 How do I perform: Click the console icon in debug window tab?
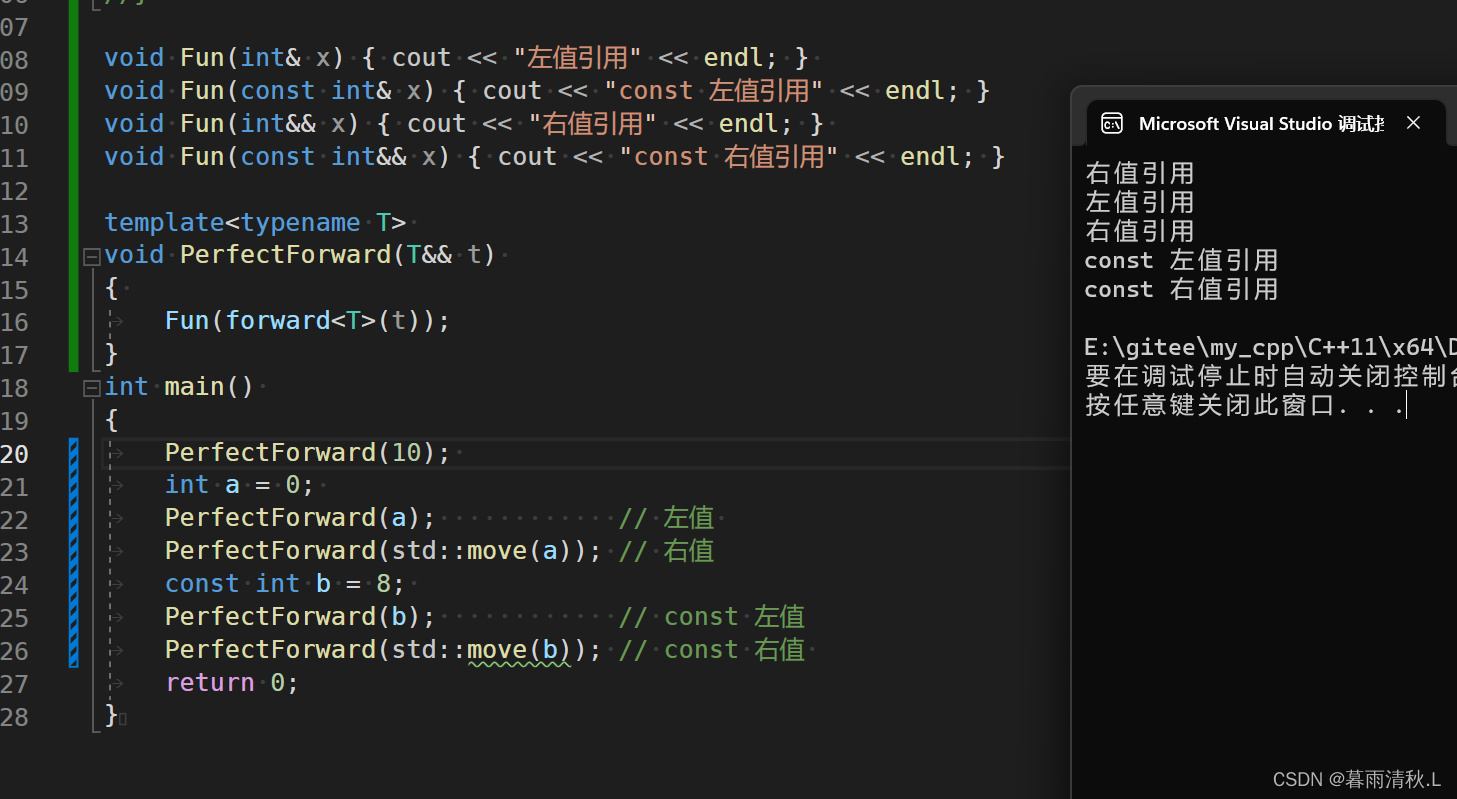point(1112,123)
